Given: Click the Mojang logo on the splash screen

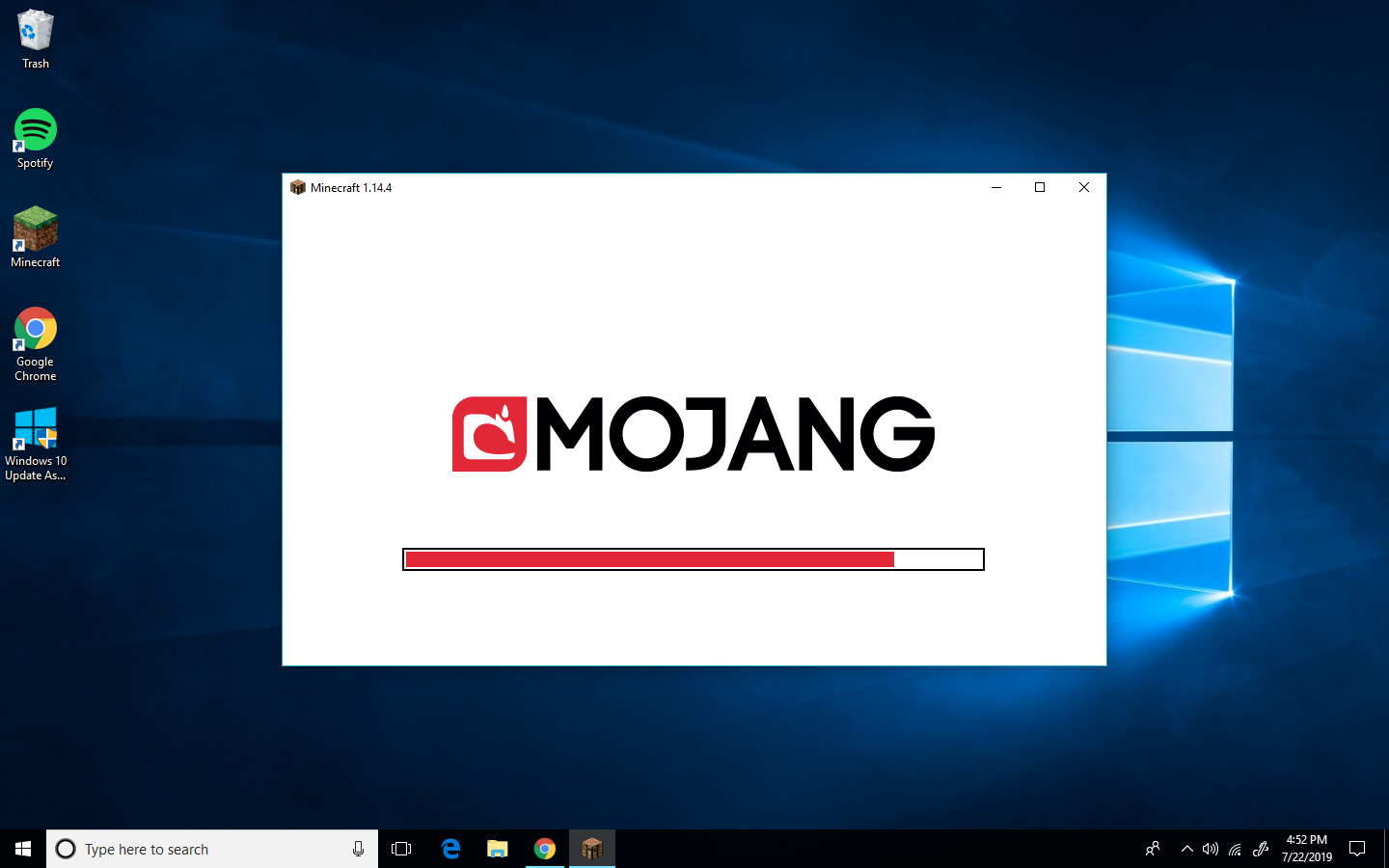Looking at the screenshot, I should pyautogui.click(x=694, y=434).
